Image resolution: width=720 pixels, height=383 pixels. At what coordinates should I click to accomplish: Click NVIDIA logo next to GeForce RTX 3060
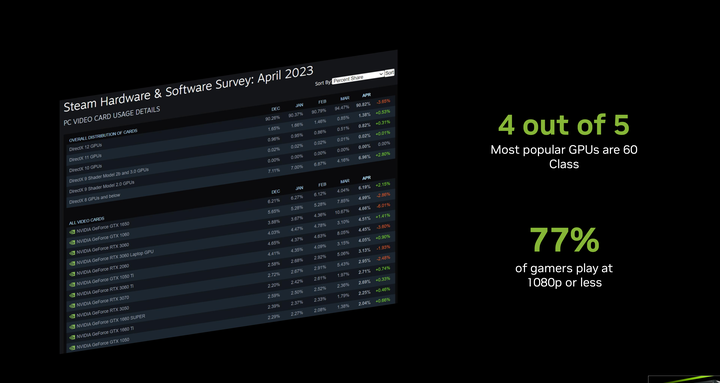pyautogui.click(x=71, y=253)
